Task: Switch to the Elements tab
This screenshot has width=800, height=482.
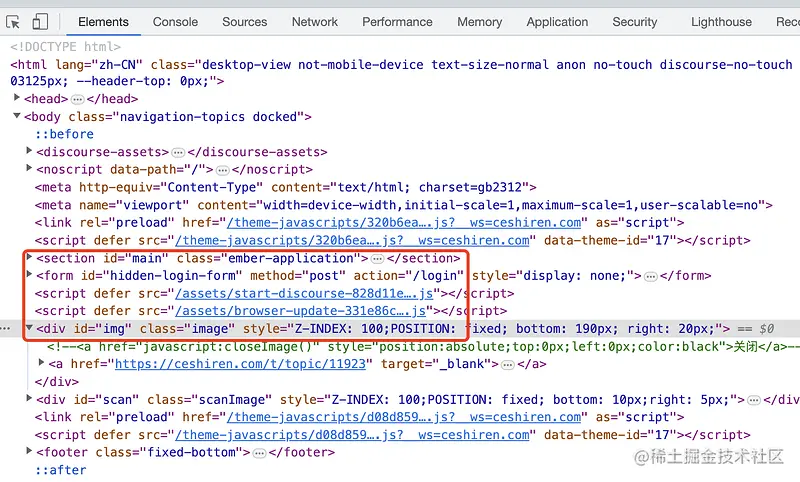Action: pos(103,22)
